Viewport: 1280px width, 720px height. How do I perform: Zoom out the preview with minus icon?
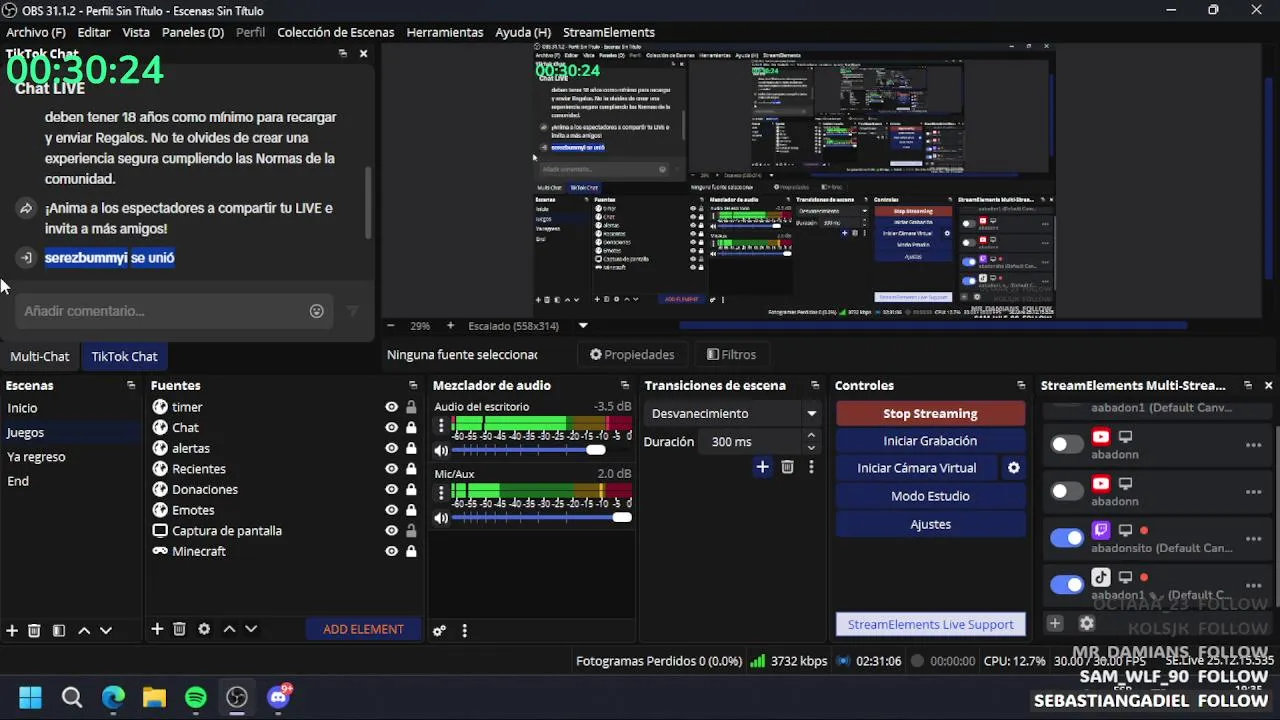(x=390, y=326)
